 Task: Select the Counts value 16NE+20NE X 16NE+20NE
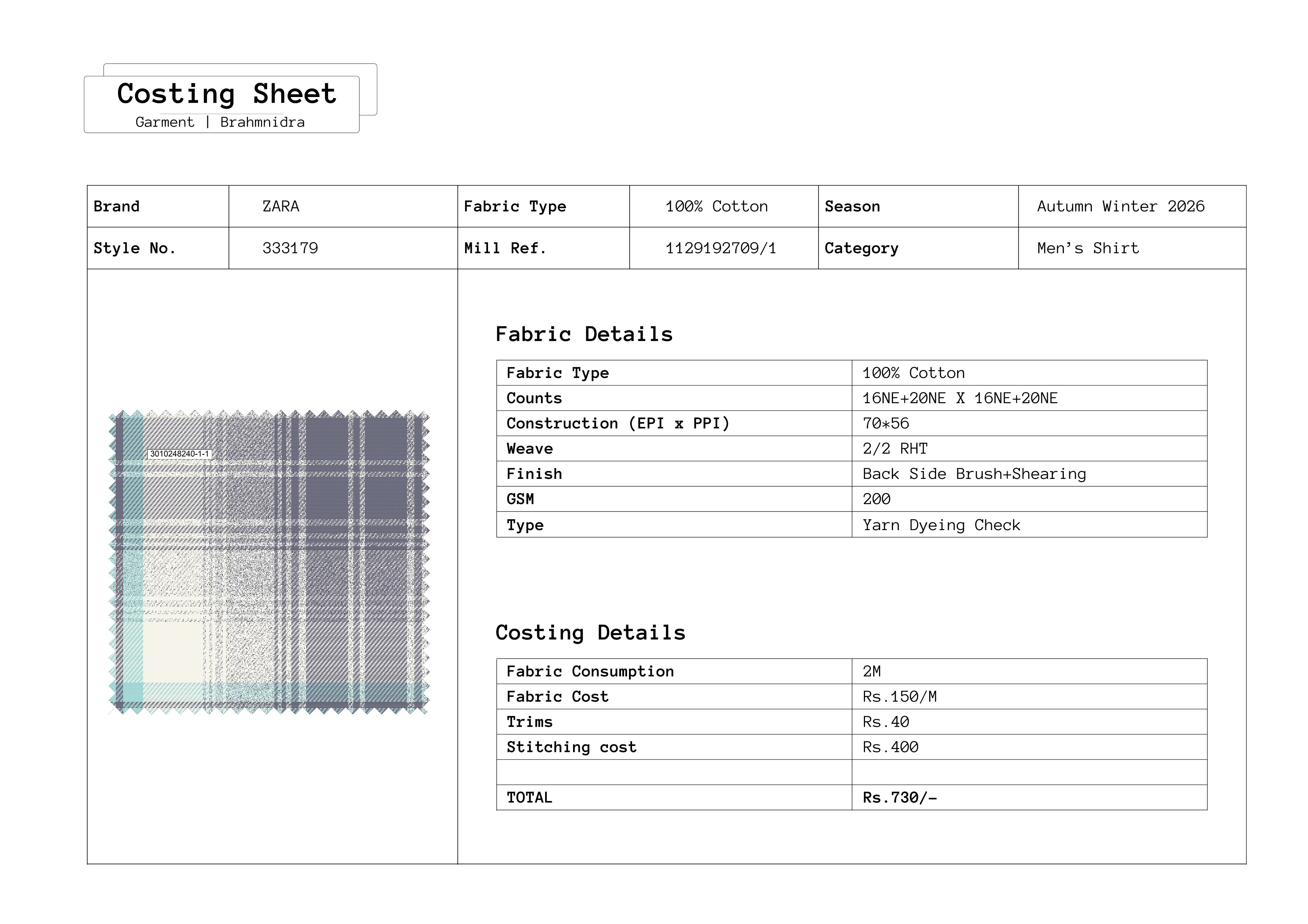[959, 398]
